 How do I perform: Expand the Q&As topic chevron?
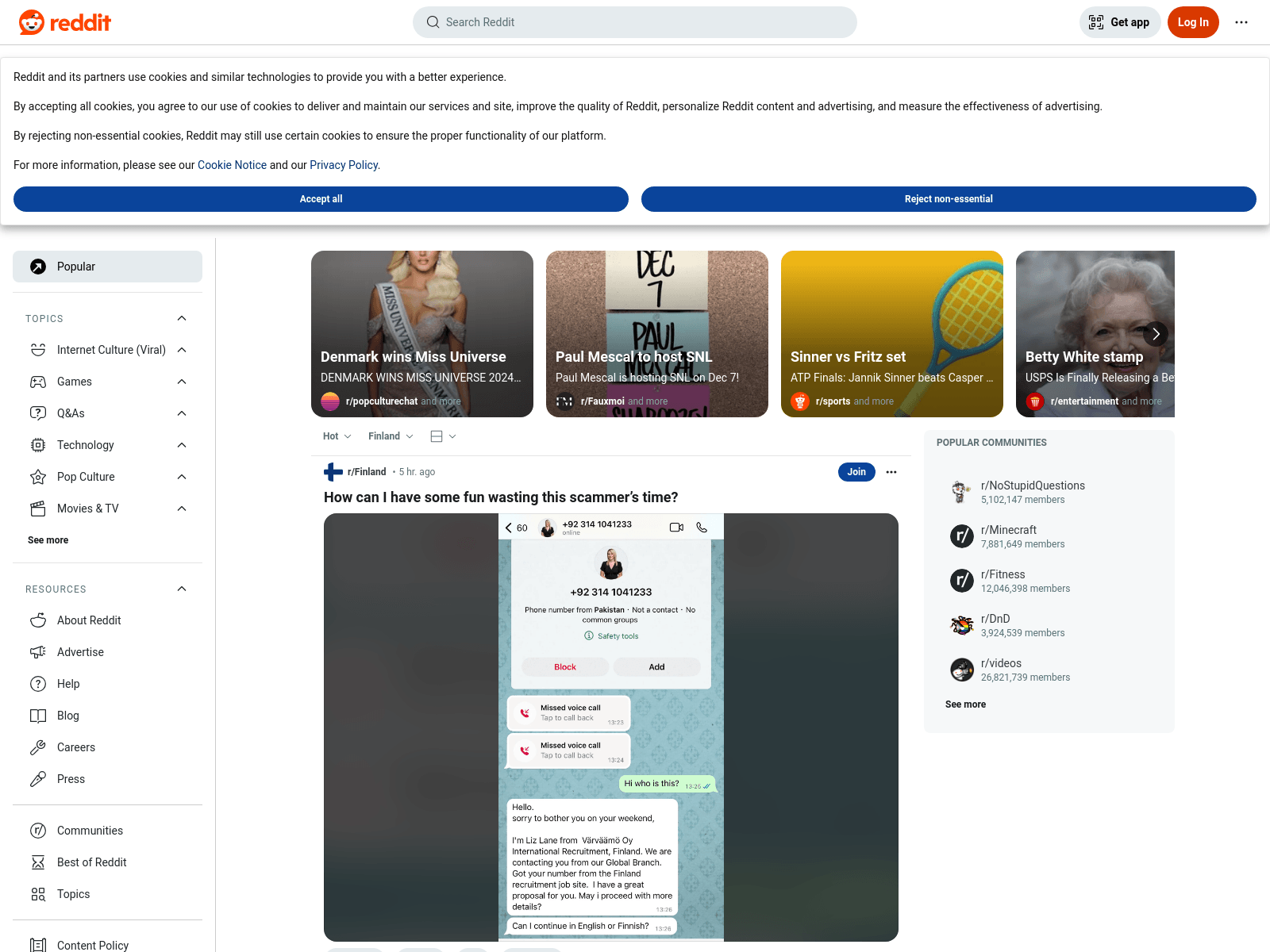[x=182, y=413]
